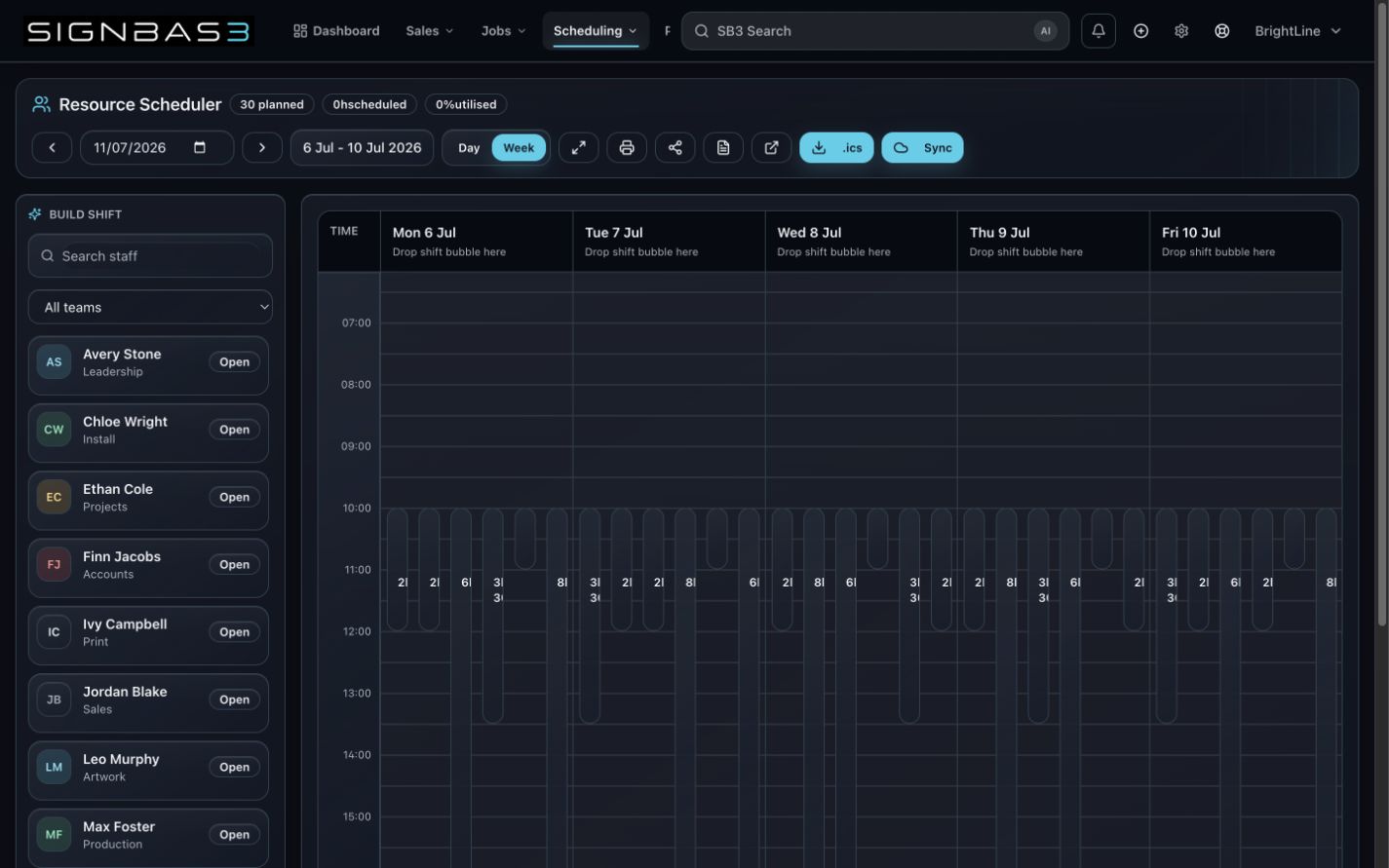Select the Mon 6 Jul column header
1389x868 pixels.
click(476, 241)
